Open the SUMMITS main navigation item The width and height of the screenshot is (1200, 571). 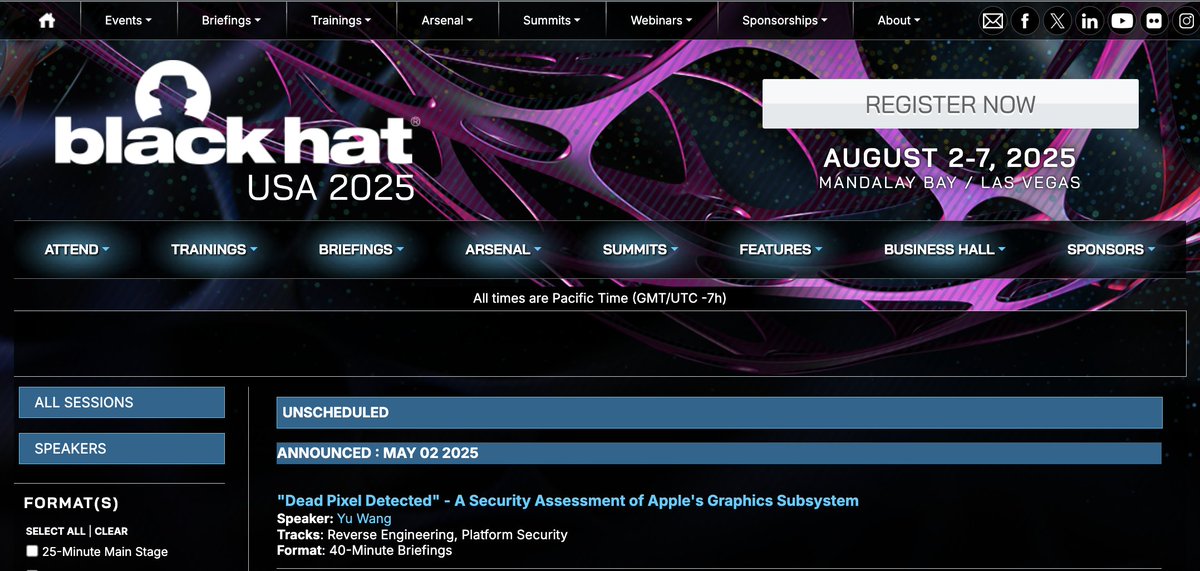(640, 249)
